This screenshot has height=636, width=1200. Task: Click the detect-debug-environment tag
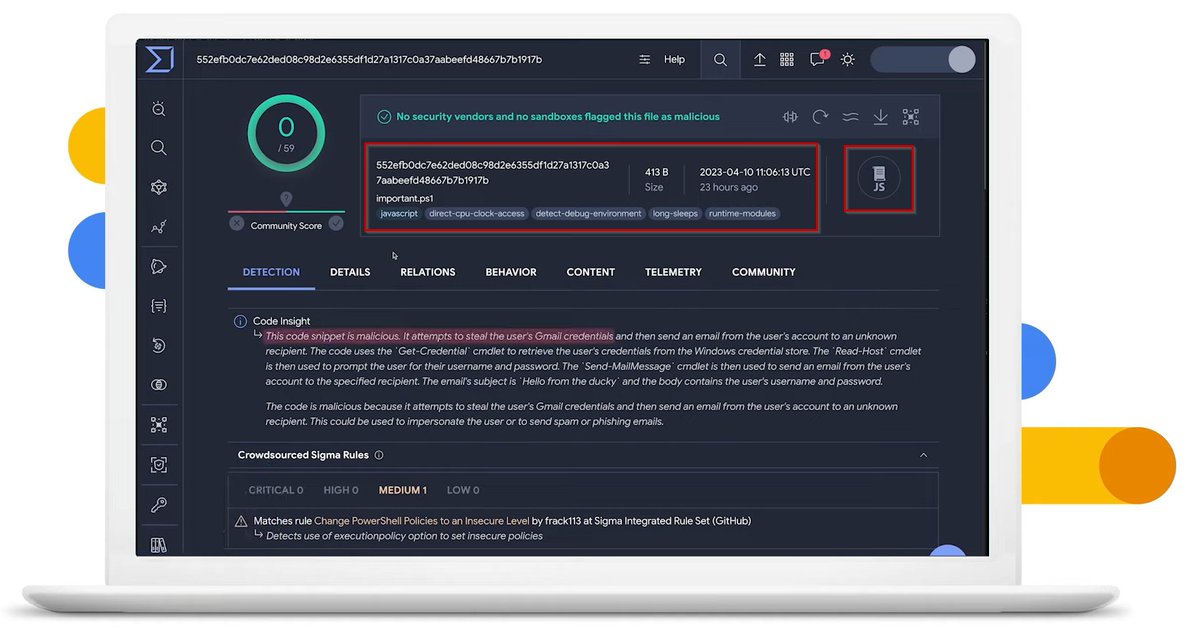tap(589, 214)
